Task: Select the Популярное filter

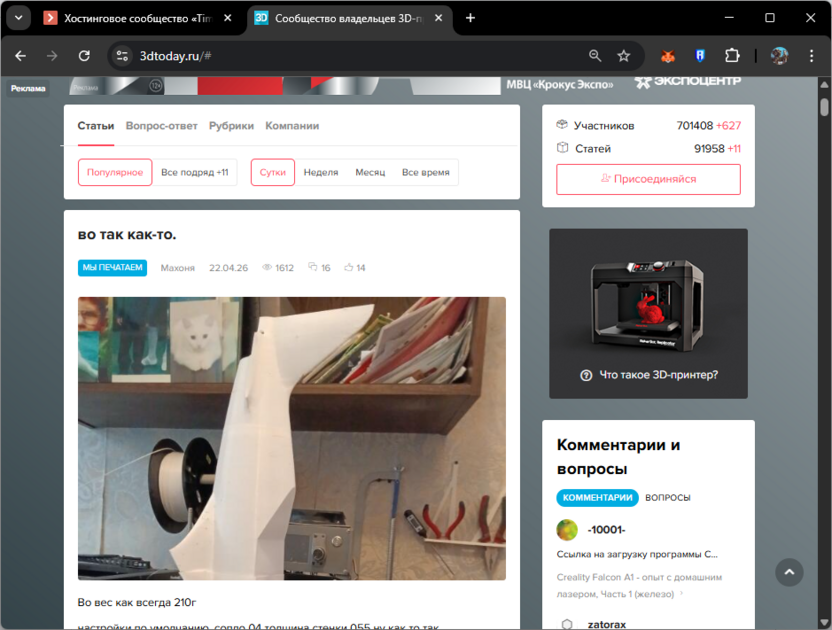Action: [x=115, y=172]
